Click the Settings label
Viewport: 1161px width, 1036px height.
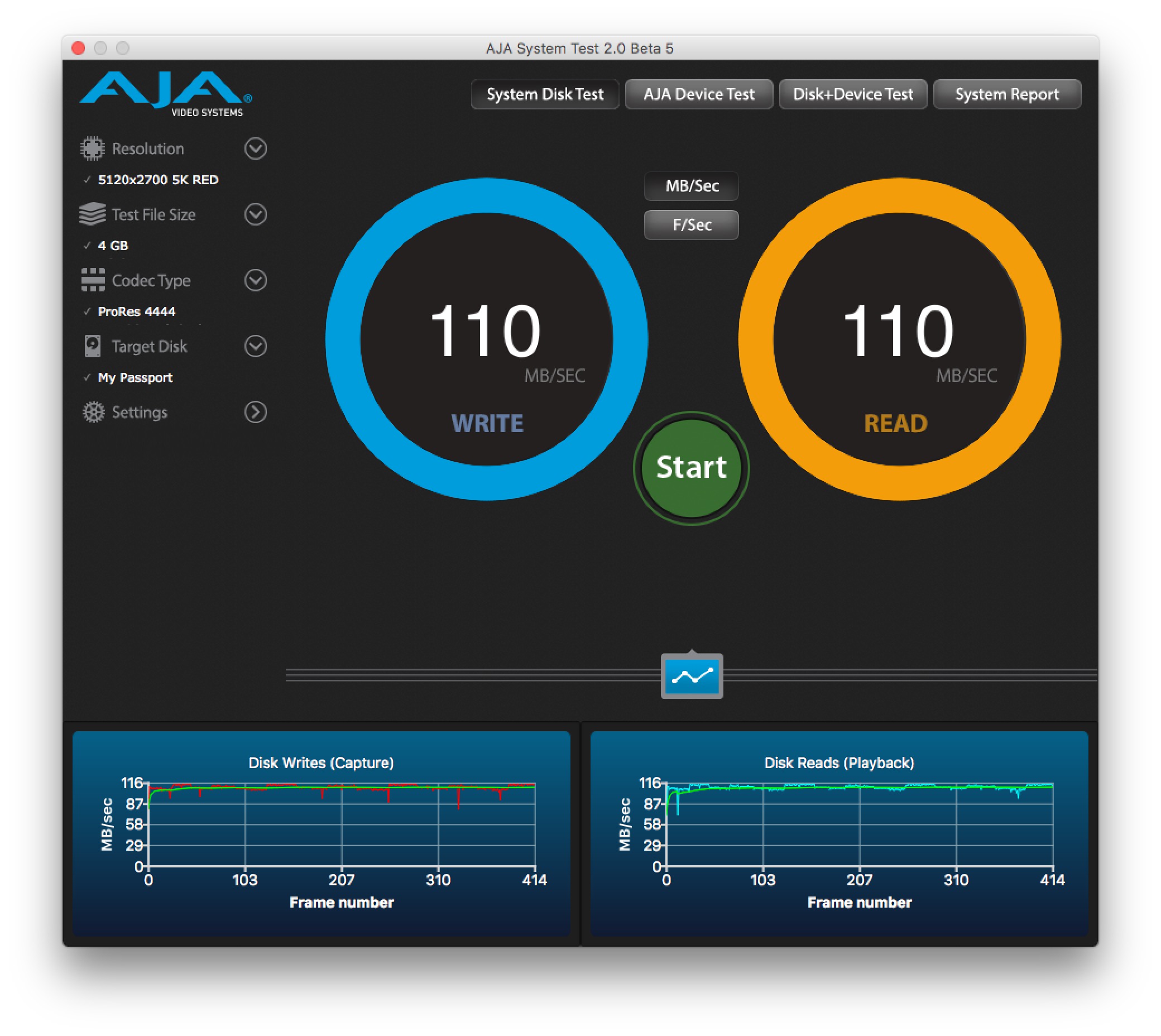(x=140, y=413)
